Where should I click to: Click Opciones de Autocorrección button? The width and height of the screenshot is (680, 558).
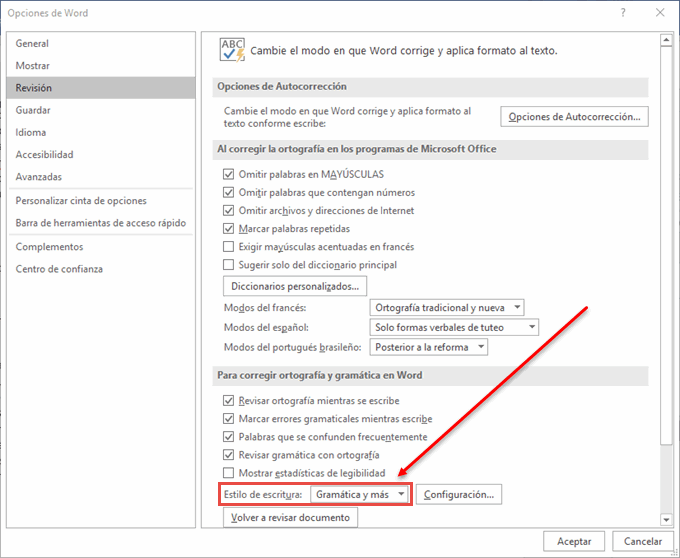tap(575, 118)
